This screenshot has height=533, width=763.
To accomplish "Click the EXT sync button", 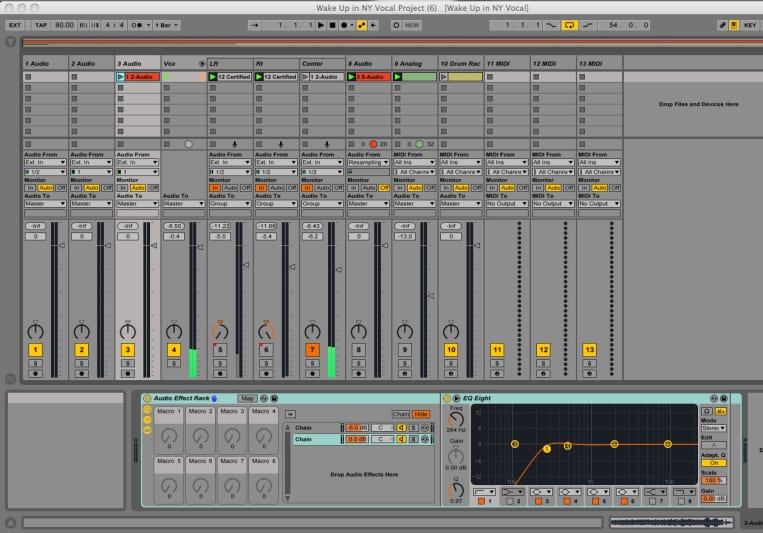I will coord(15,25).
